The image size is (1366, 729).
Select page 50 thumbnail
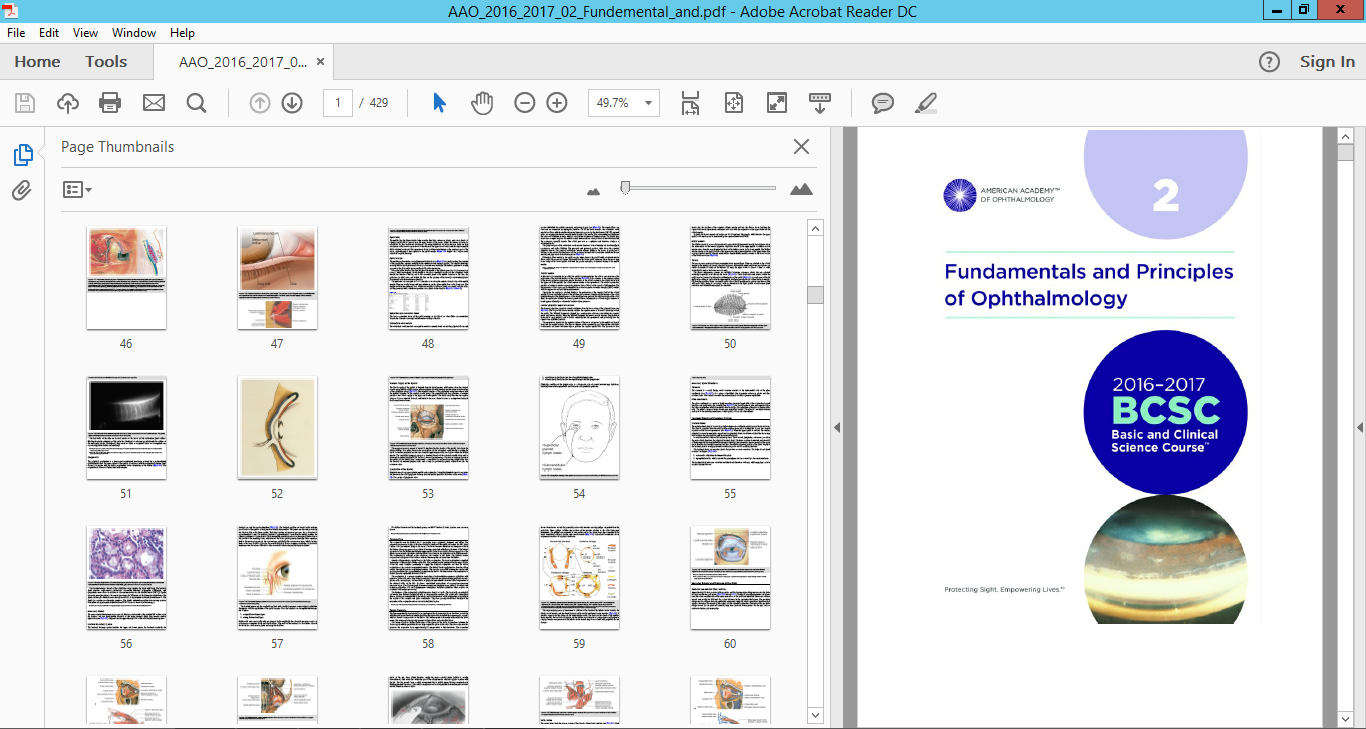pyautogui.click(x=730, y=278)
